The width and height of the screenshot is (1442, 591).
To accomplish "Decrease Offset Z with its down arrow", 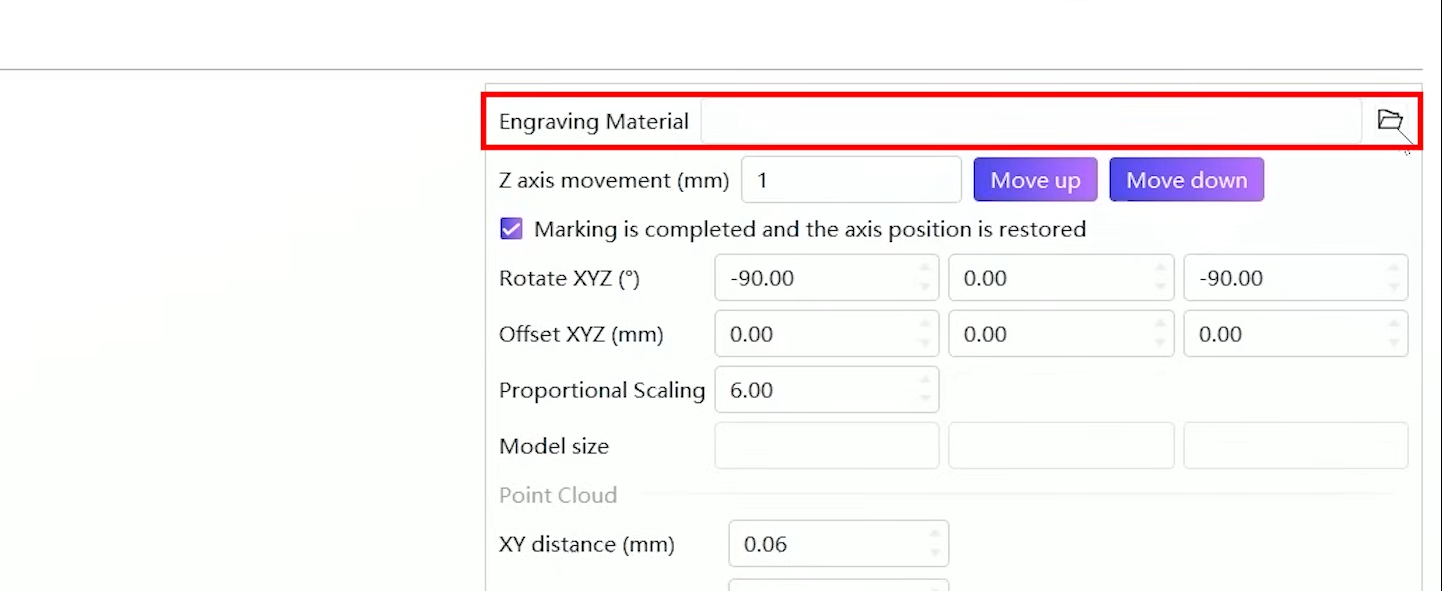I will (x=1394, y=344).
